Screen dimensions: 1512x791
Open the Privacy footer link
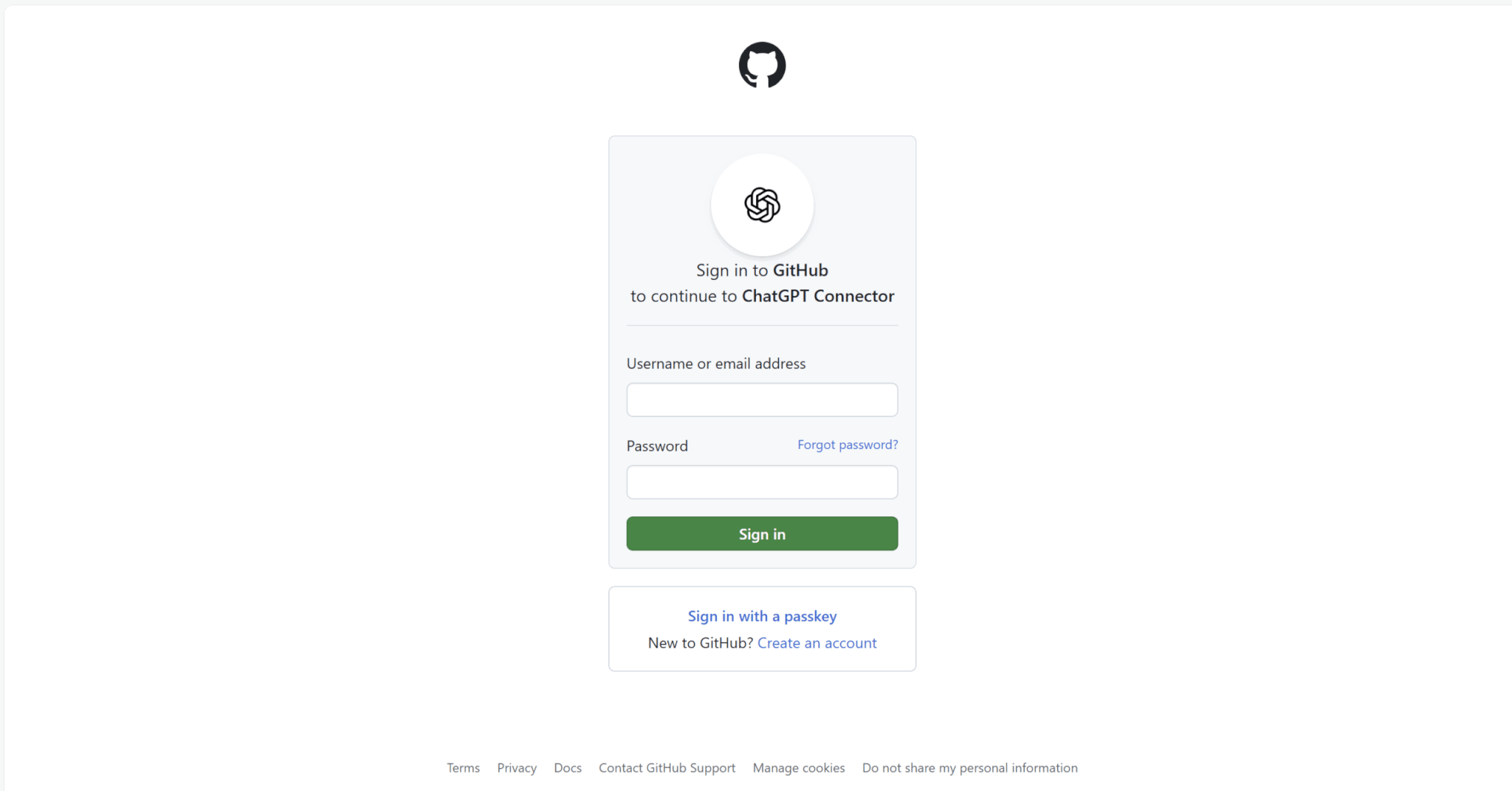(517, 768)
